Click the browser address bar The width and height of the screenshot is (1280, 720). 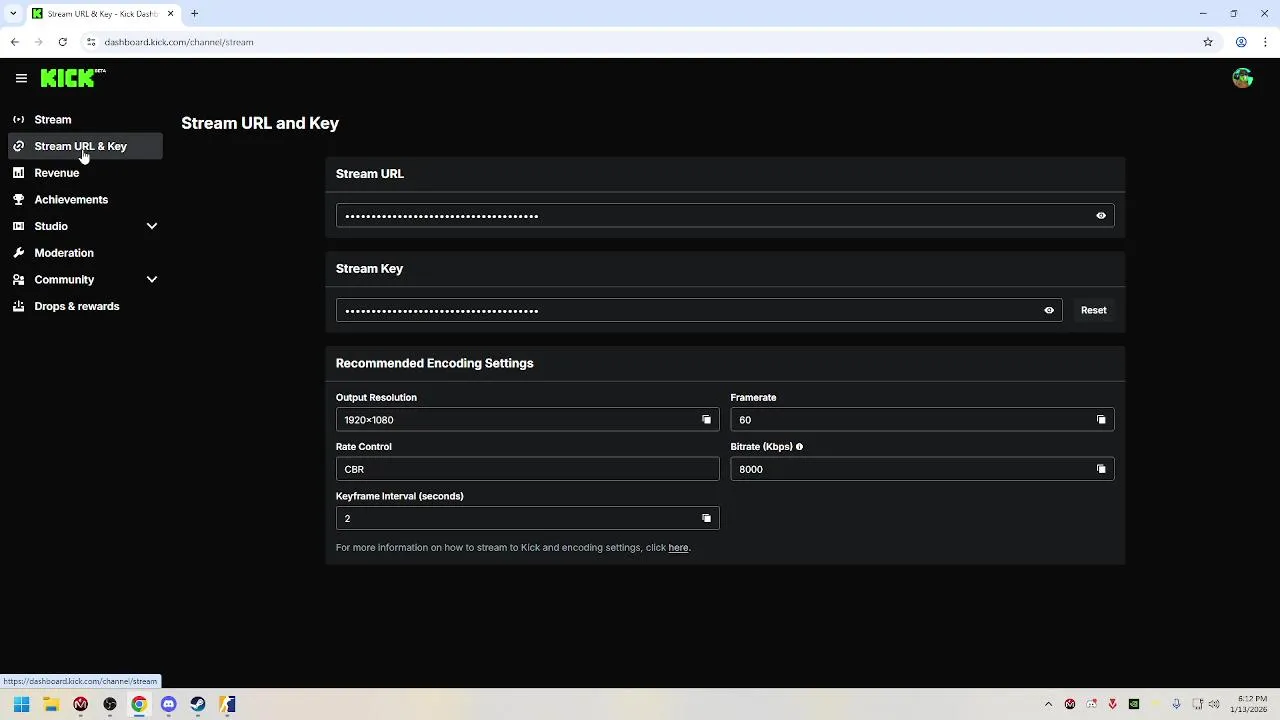(x=640, y=42)
